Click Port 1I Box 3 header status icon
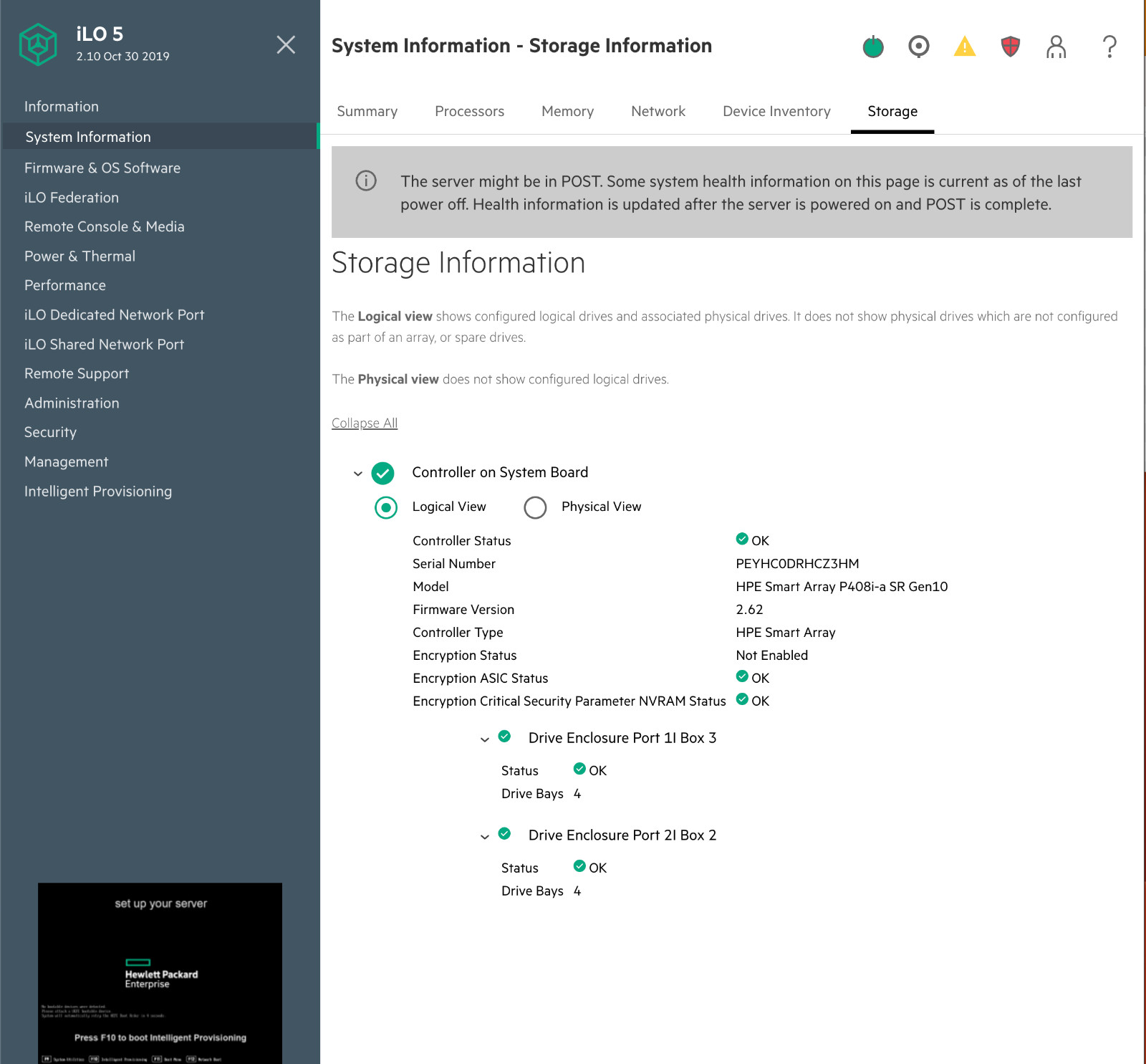The width and height of the screenshot is (1146, 1064). (504, 736)
